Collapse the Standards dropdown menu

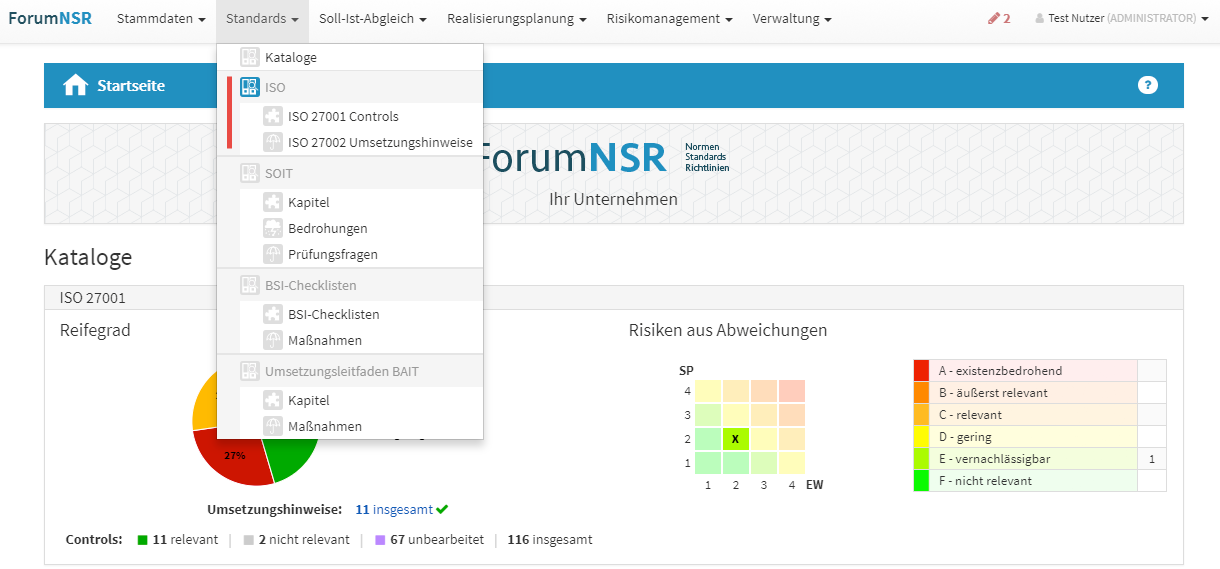[262, 18]
